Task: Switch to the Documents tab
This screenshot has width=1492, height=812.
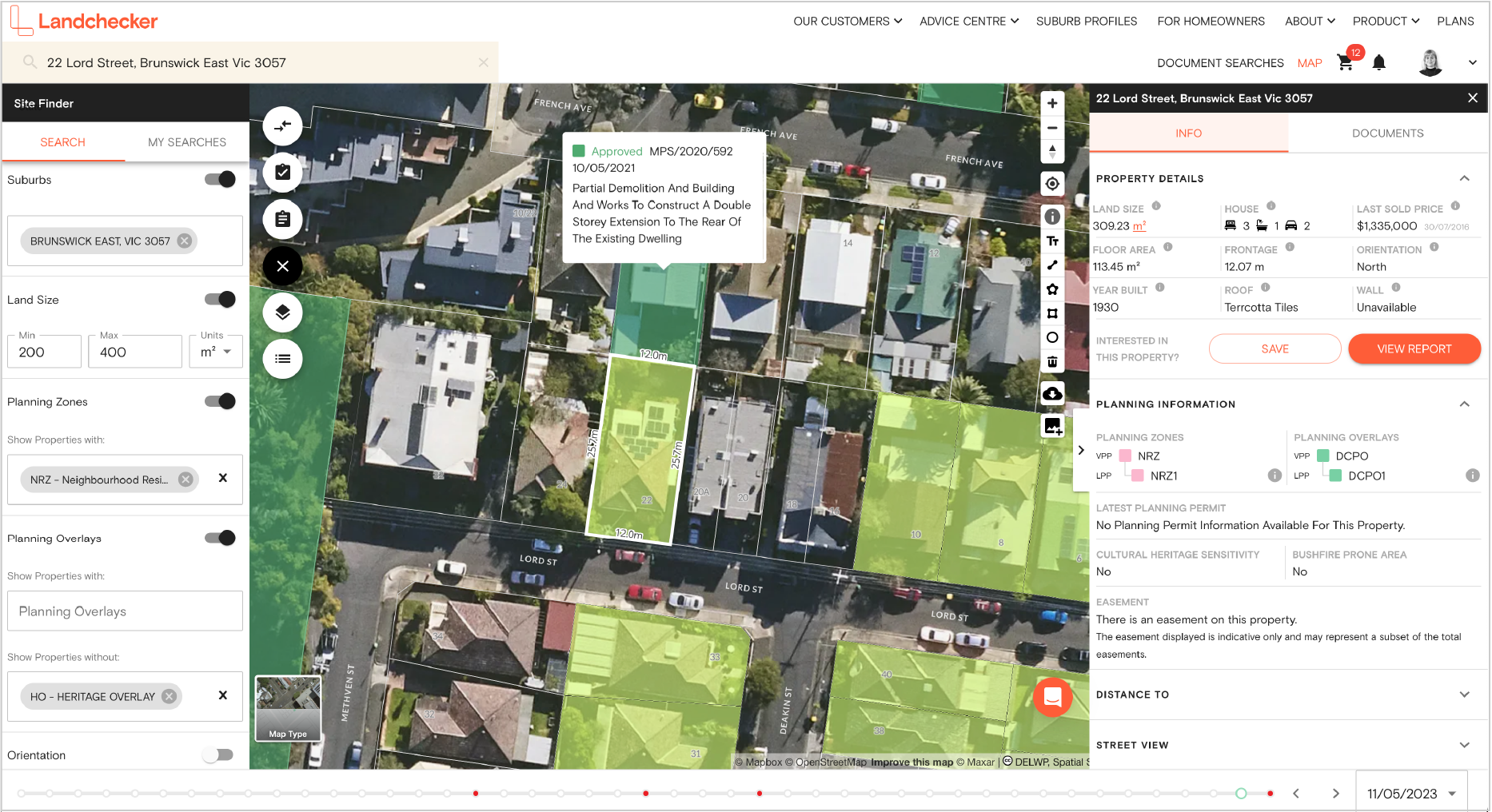Action: point(1387,133)
